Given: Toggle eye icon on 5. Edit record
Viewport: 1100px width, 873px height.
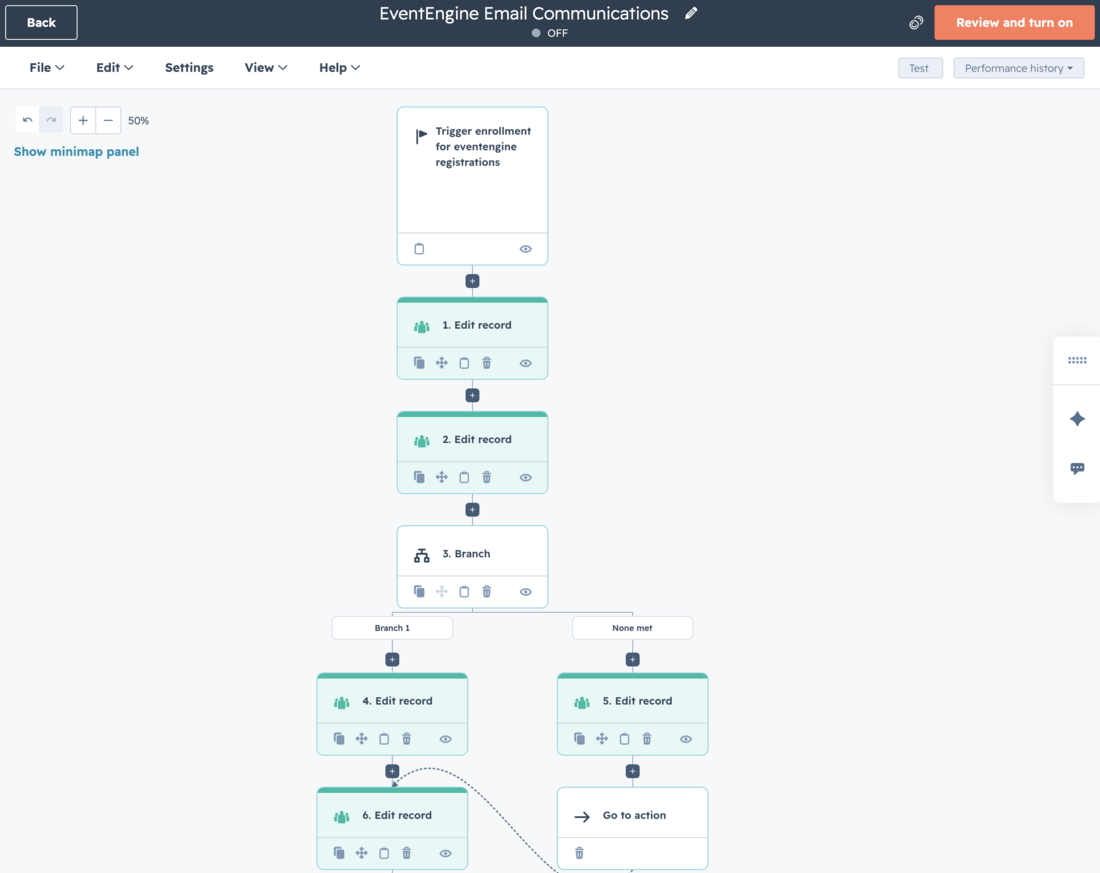Looking at the screenshot, I should coord(685,738).
